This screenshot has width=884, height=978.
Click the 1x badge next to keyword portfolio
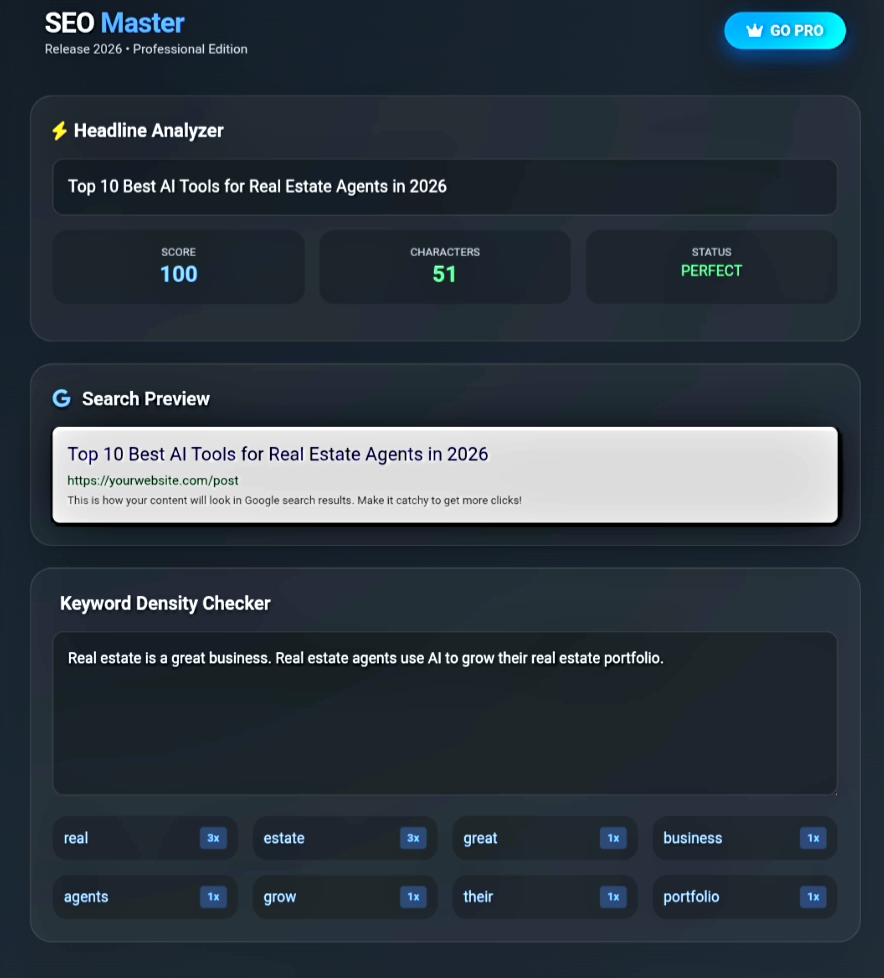813,897
